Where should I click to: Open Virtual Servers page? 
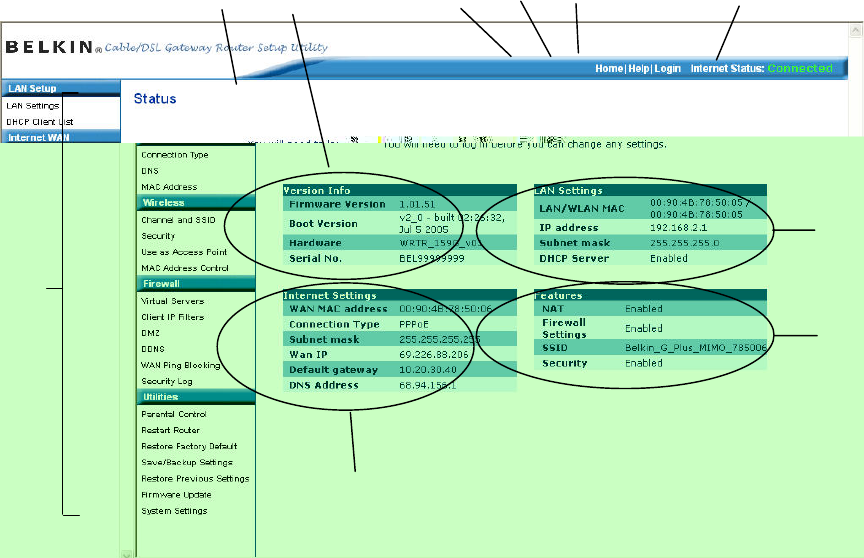pyautogui.click(x=172, y=301)
